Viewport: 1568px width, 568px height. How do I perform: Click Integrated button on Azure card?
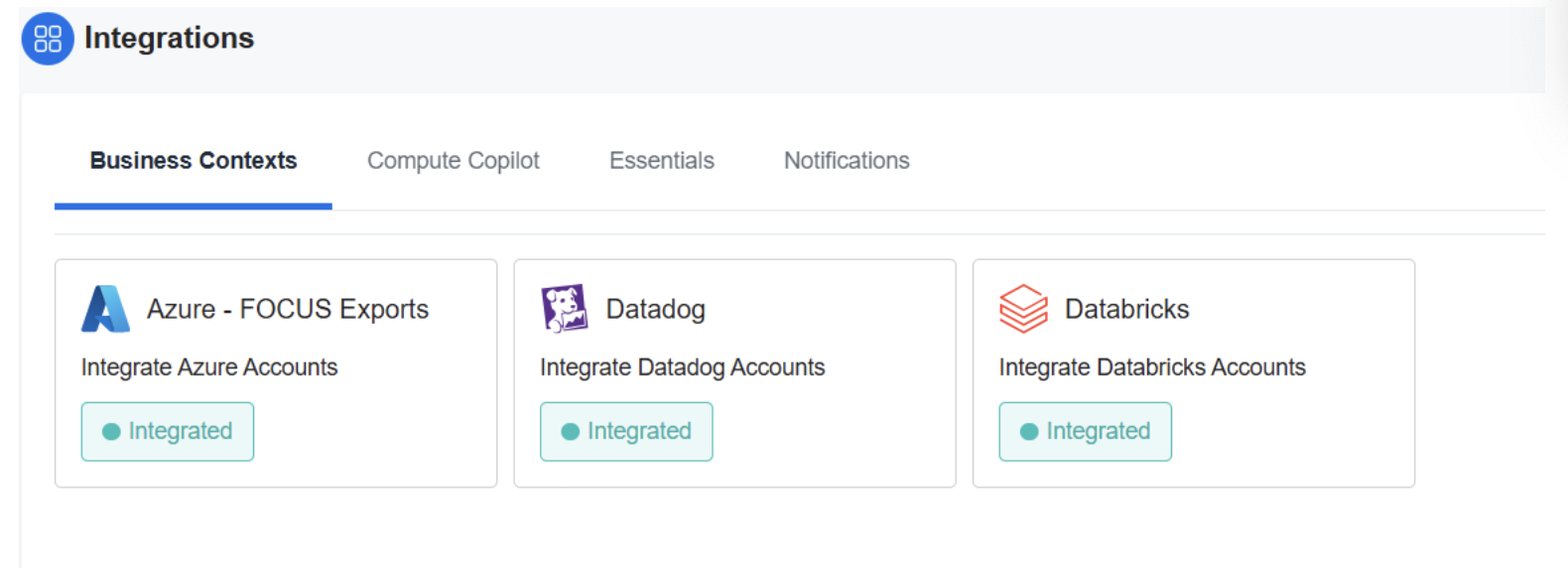[168, 431]
